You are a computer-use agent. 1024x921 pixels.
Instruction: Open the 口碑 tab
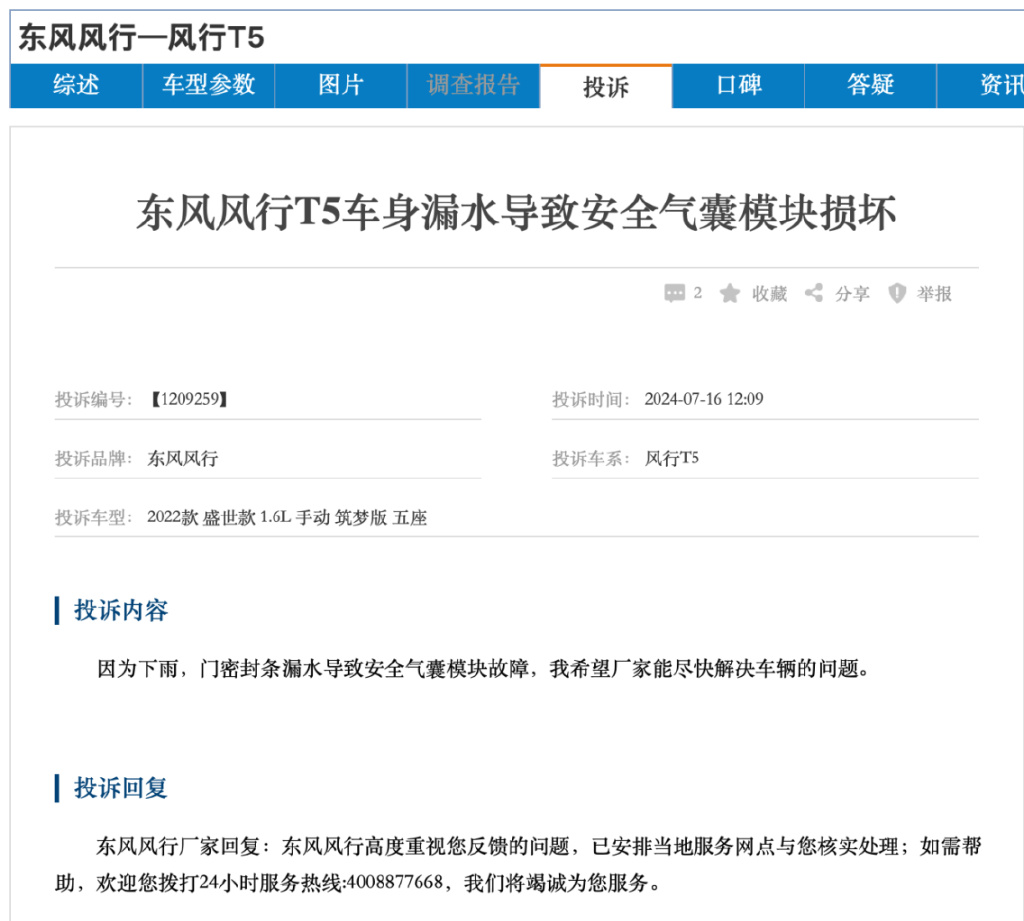coord(739,86)
